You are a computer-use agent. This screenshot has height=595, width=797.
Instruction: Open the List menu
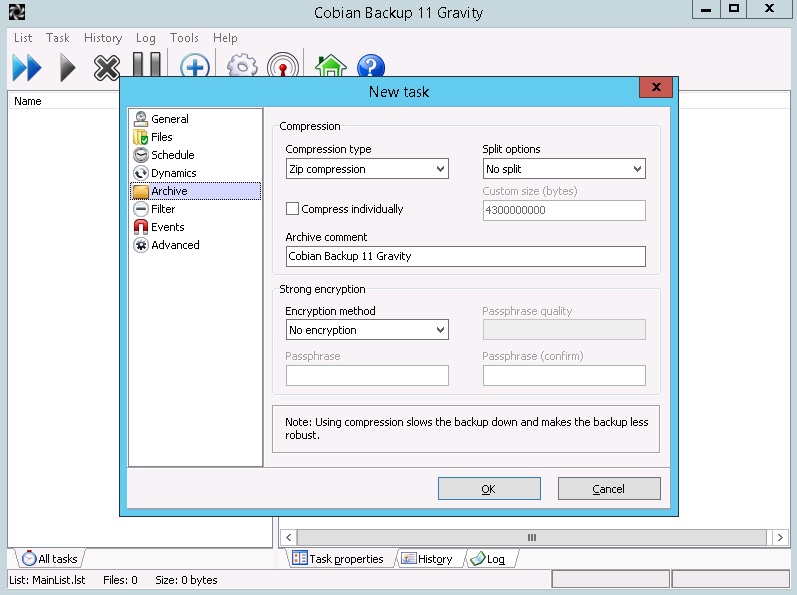(23, 38)
